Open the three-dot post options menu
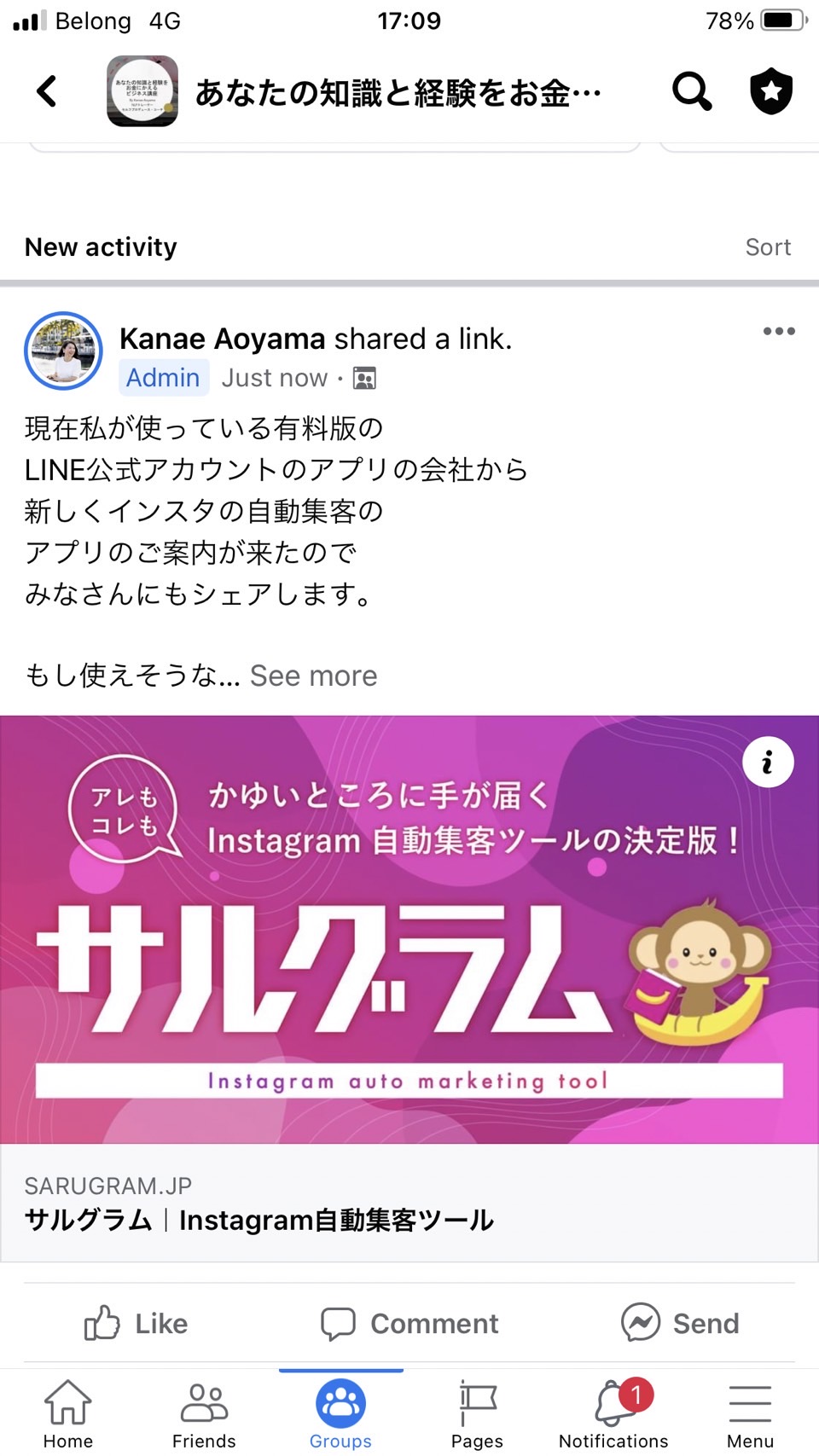 tap(779, 331)
